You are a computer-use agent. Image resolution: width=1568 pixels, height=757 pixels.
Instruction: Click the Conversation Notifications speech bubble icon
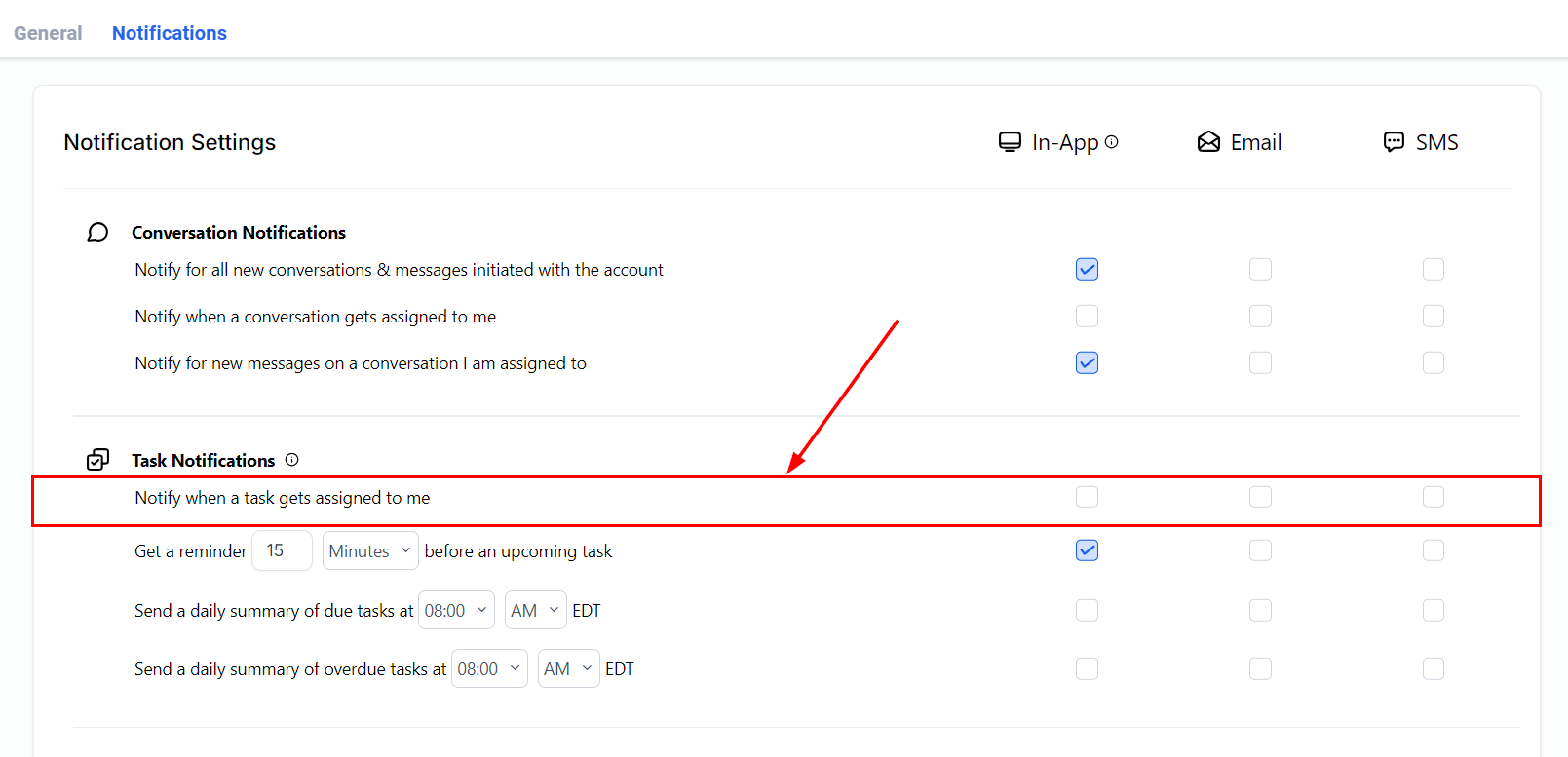tap(97, 232)
